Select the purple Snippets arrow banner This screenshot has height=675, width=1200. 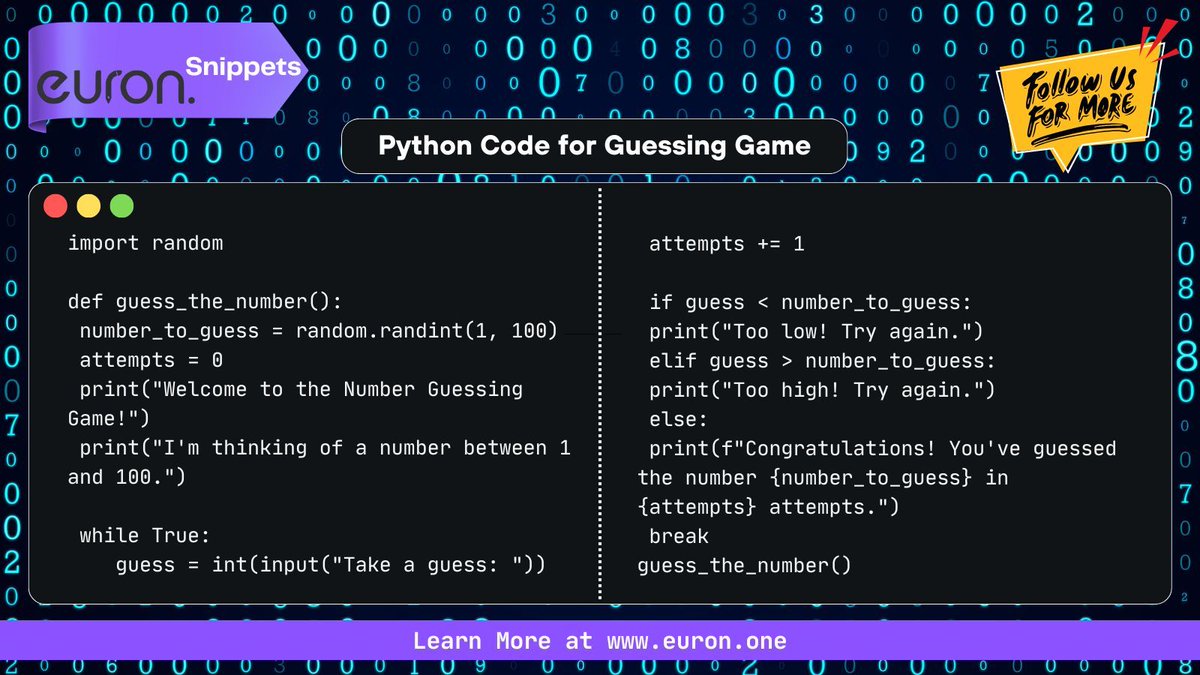click(x=243, y=67)
